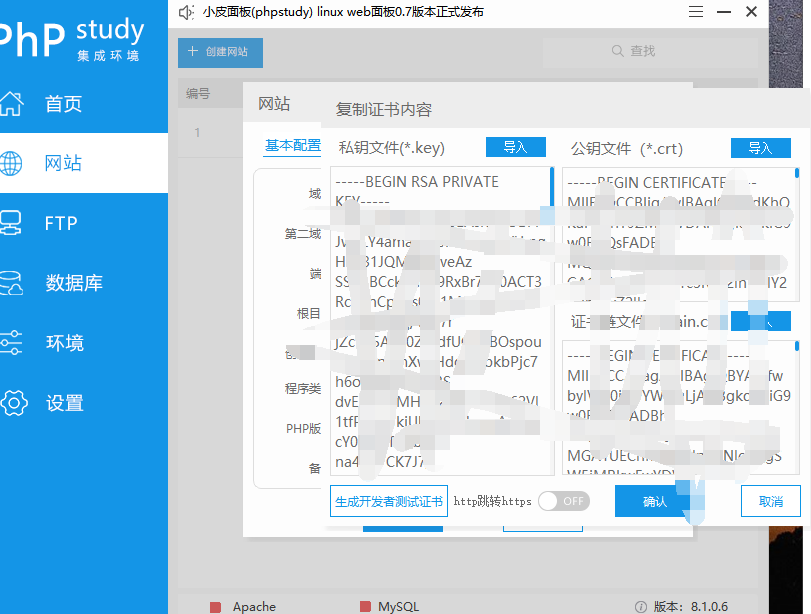This screenshot has height=614, width=811.
Task: Select 环境 in the sidebar menu
Action: coord(84,343)
